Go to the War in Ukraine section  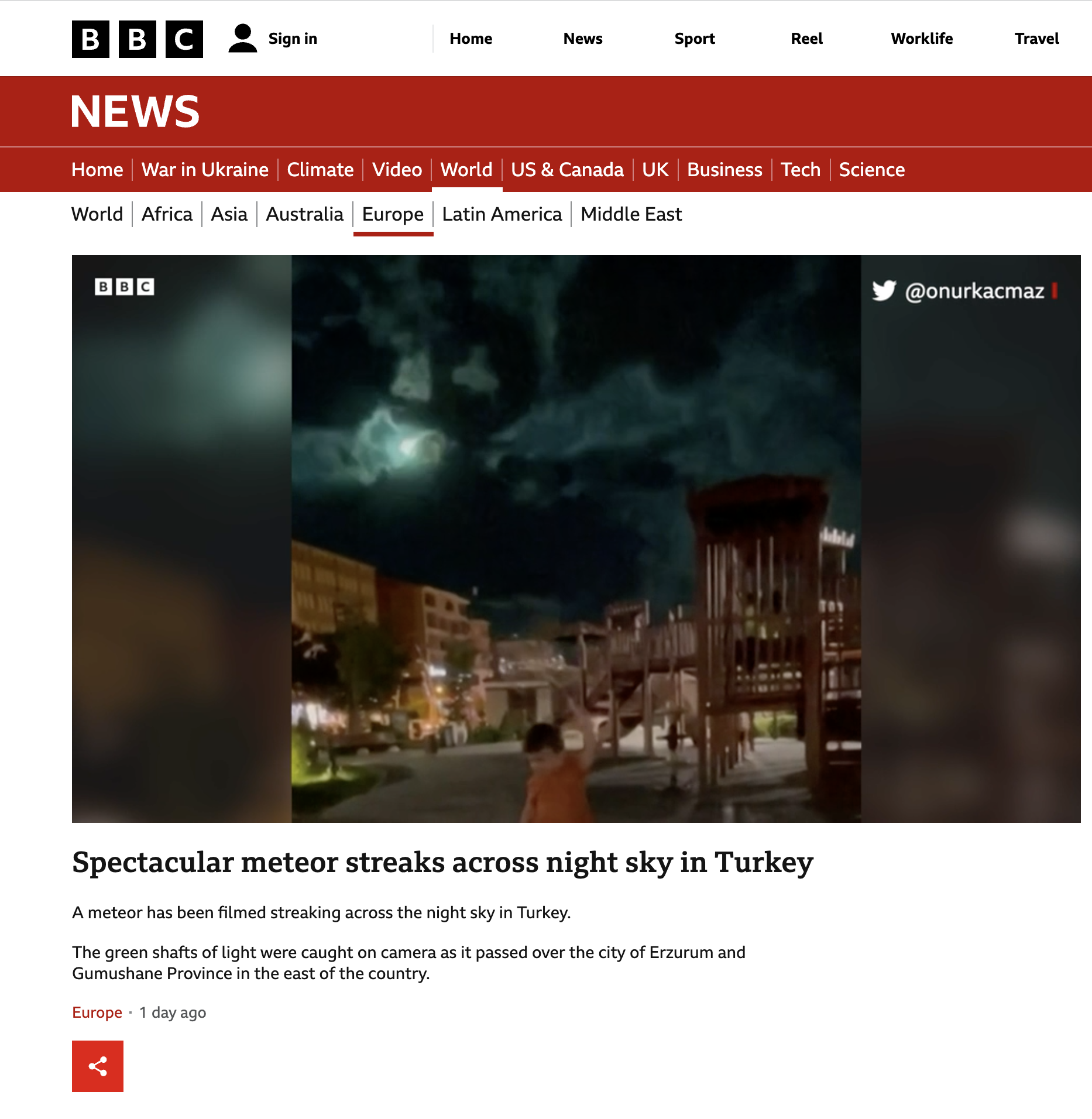coord(205,170)
